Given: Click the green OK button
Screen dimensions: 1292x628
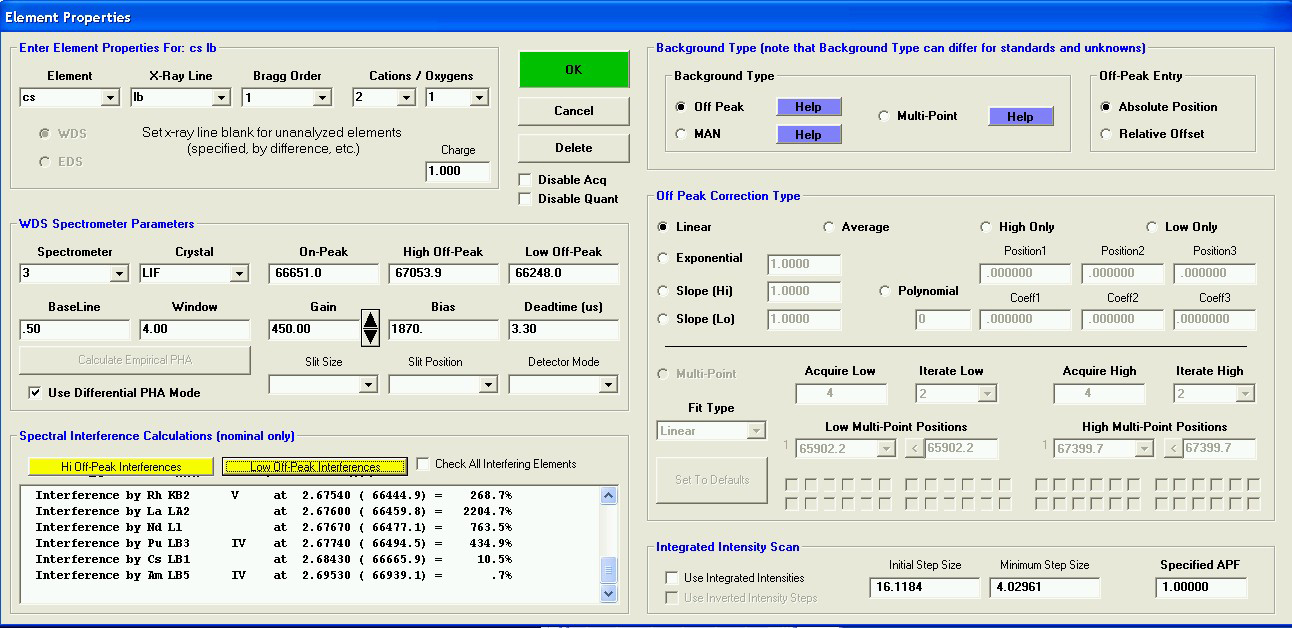Looking at the screenshot, I should [x=574, y=70].
